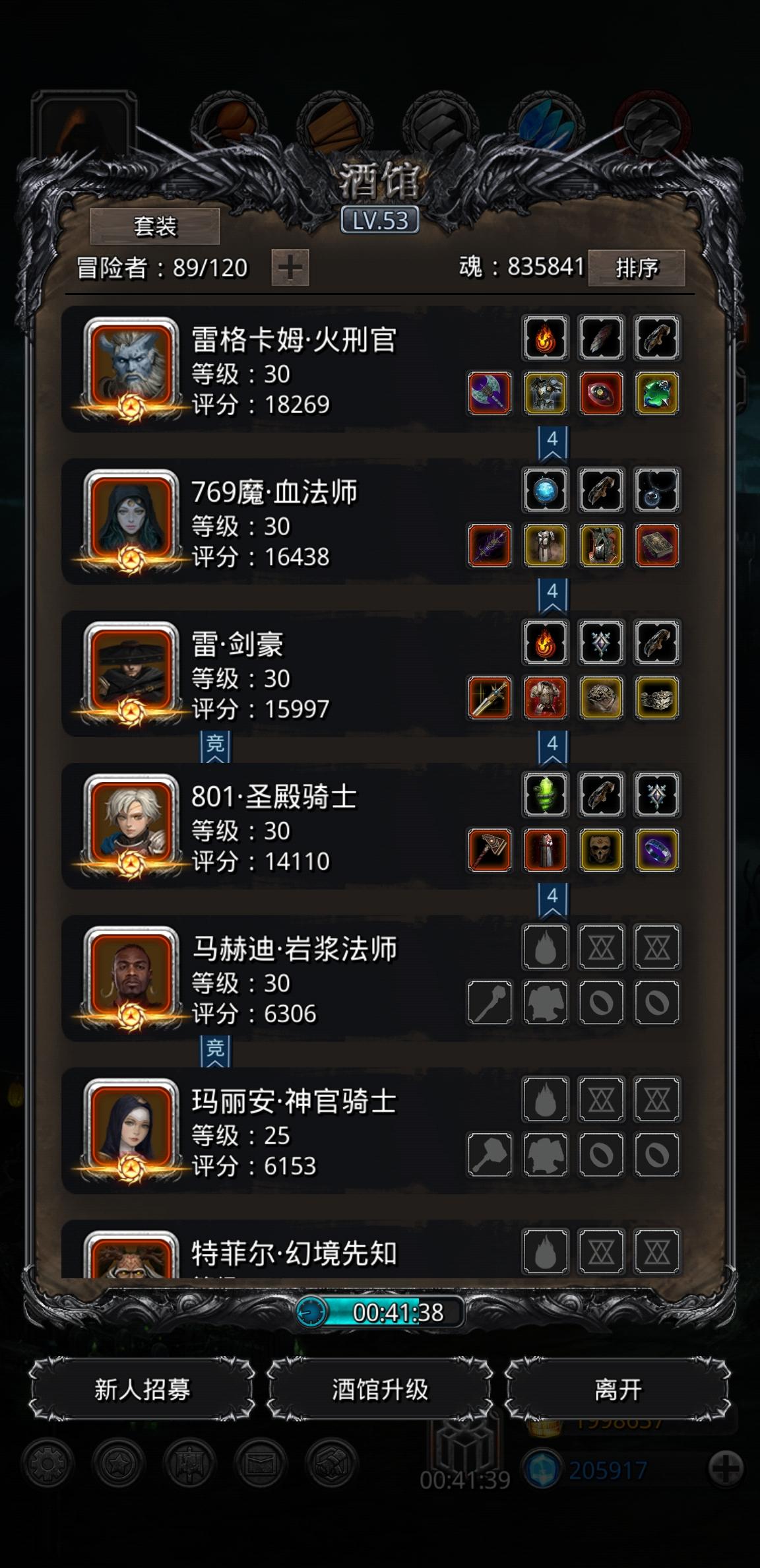760x1568 pixels.
Task: Select the sword weapon slot of 雷·剑豪
Action: 490,698
